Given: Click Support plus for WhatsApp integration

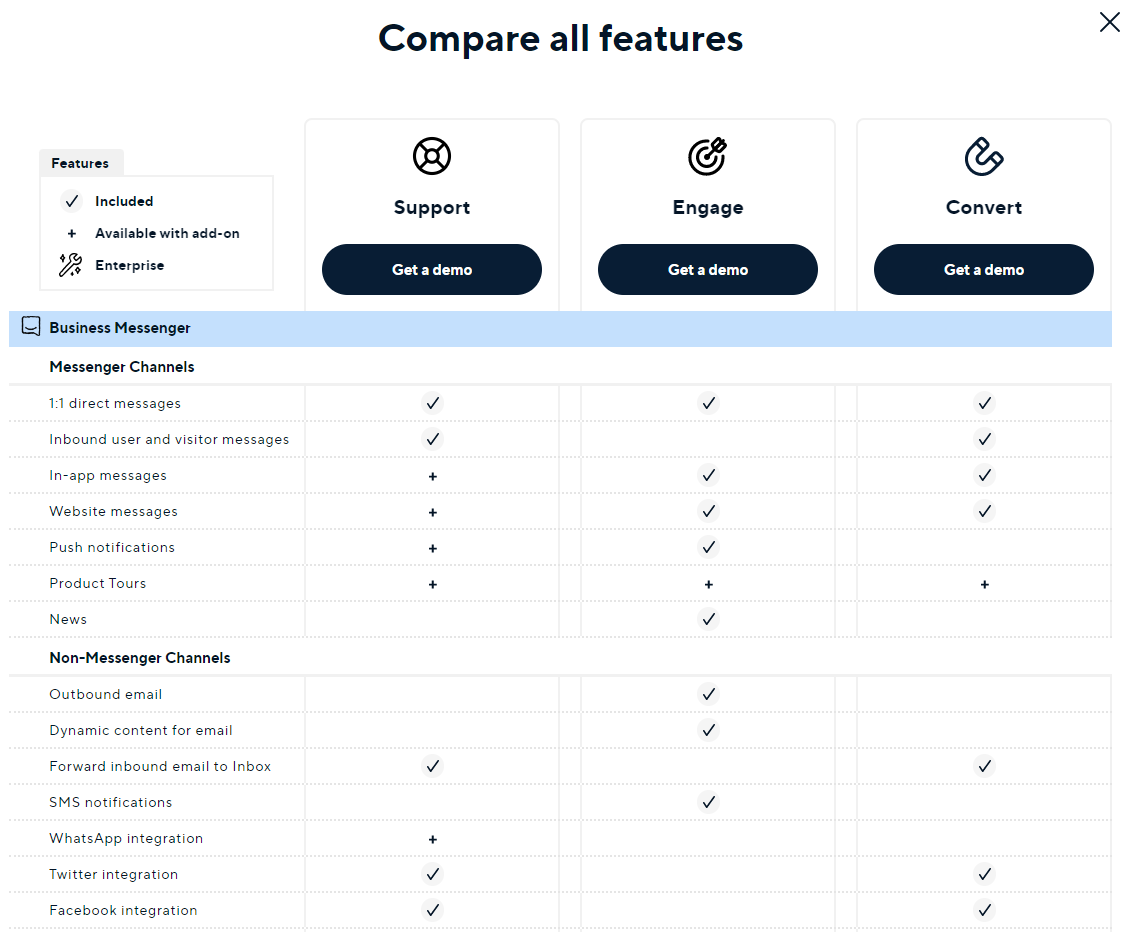Looking at the screenshot, I should (x=433, y=840).
